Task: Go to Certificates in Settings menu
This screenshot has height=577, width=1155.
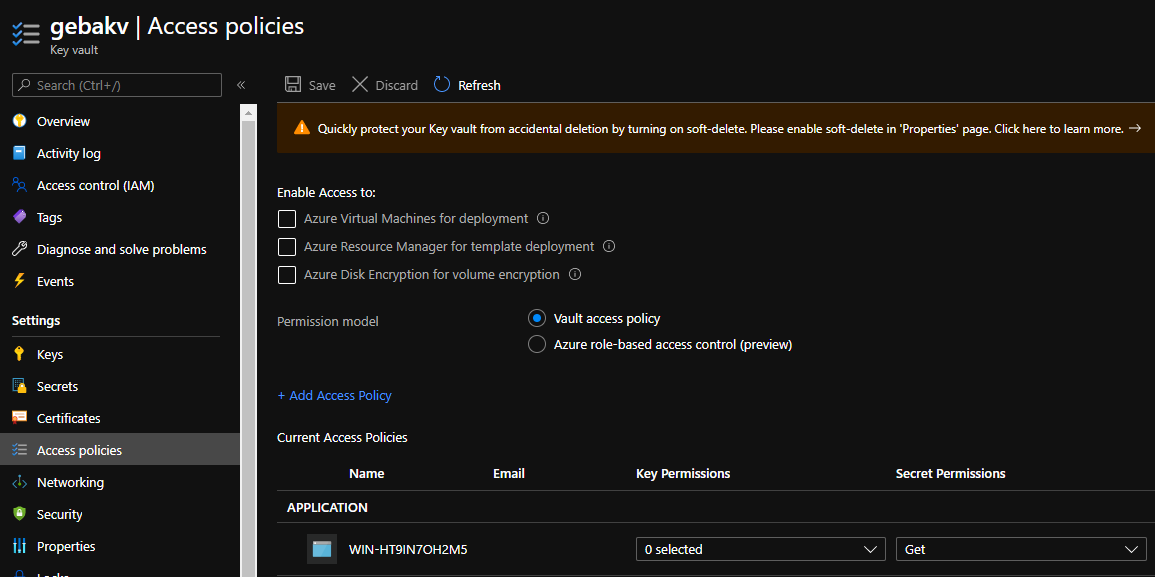Action: (68, 418)
